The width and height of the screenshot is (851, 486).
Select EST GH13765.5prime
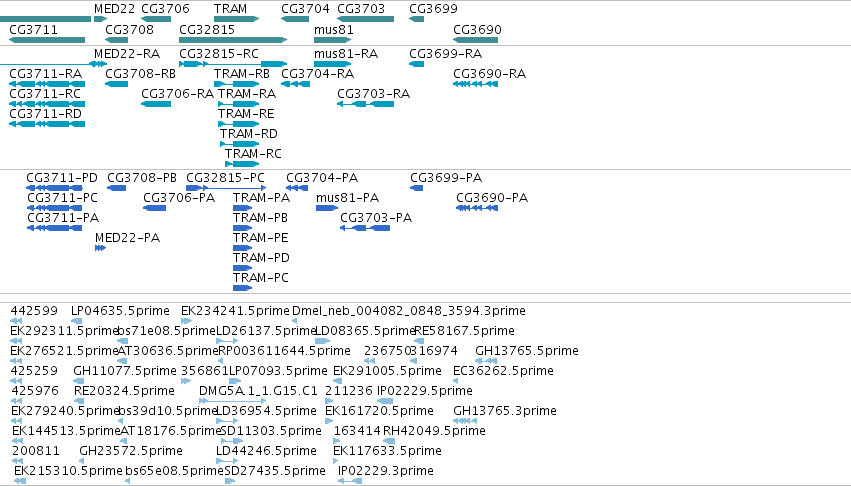486,361
